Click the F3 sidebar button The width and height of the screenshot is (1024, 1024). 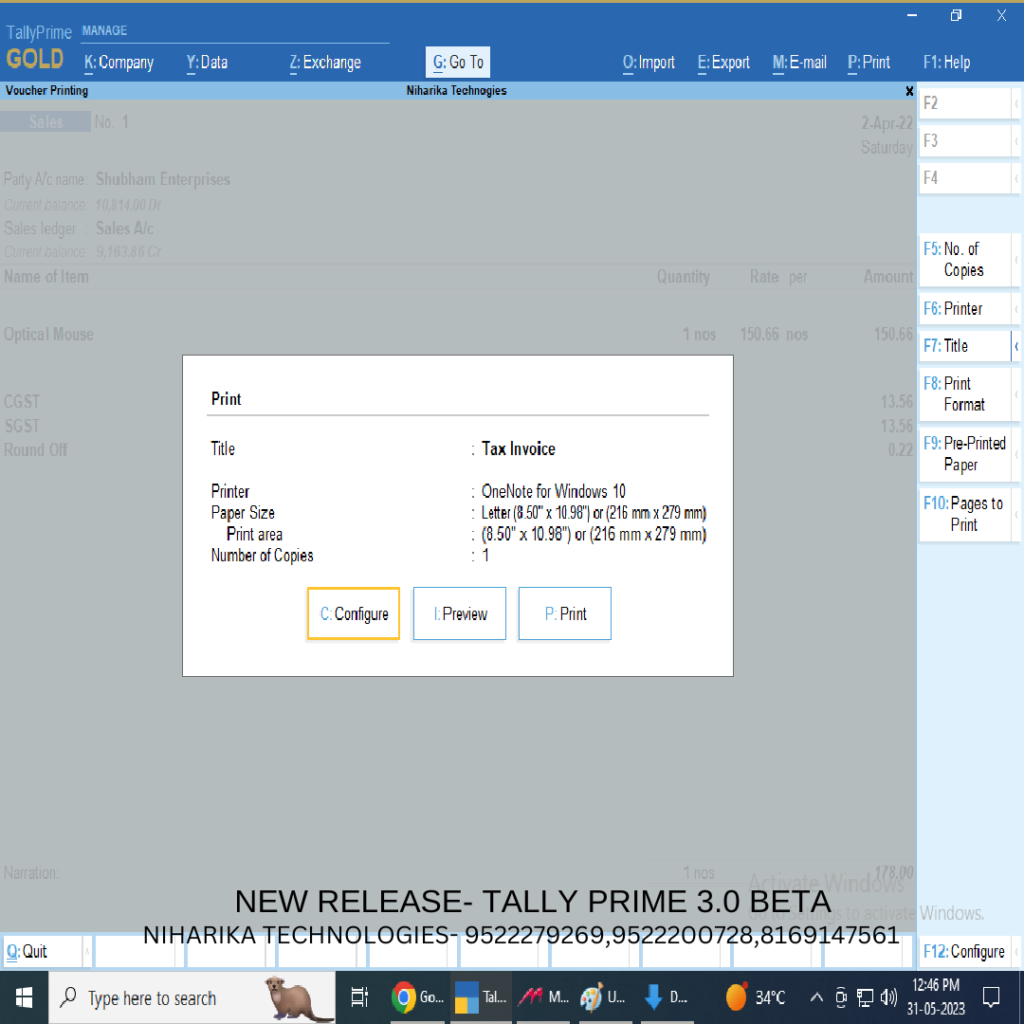pyautogui.click(x=966, y=140)
